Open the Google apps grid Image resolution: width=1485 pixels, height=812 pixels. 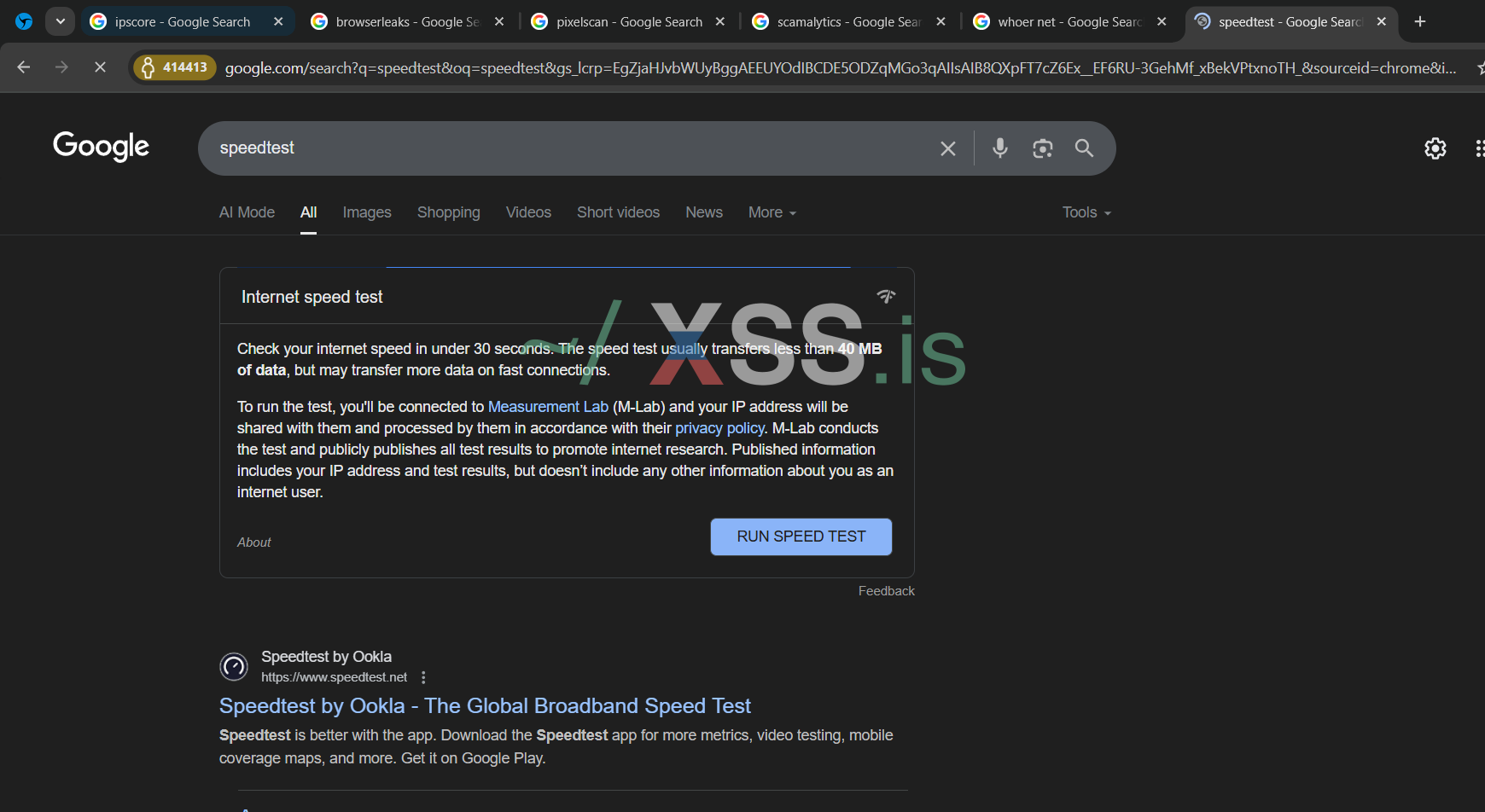point(1479,148)
